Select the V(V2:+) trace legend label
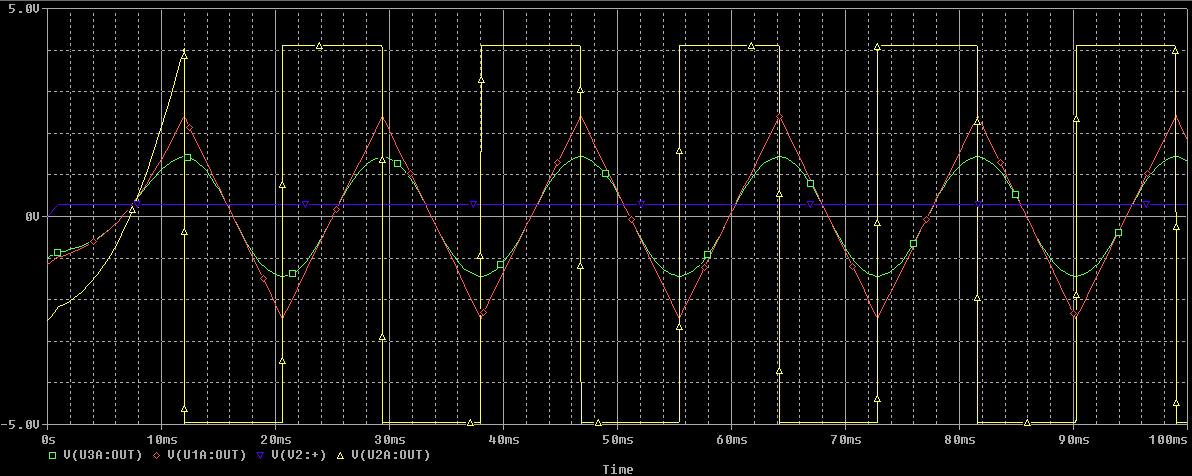 [300, 455]
